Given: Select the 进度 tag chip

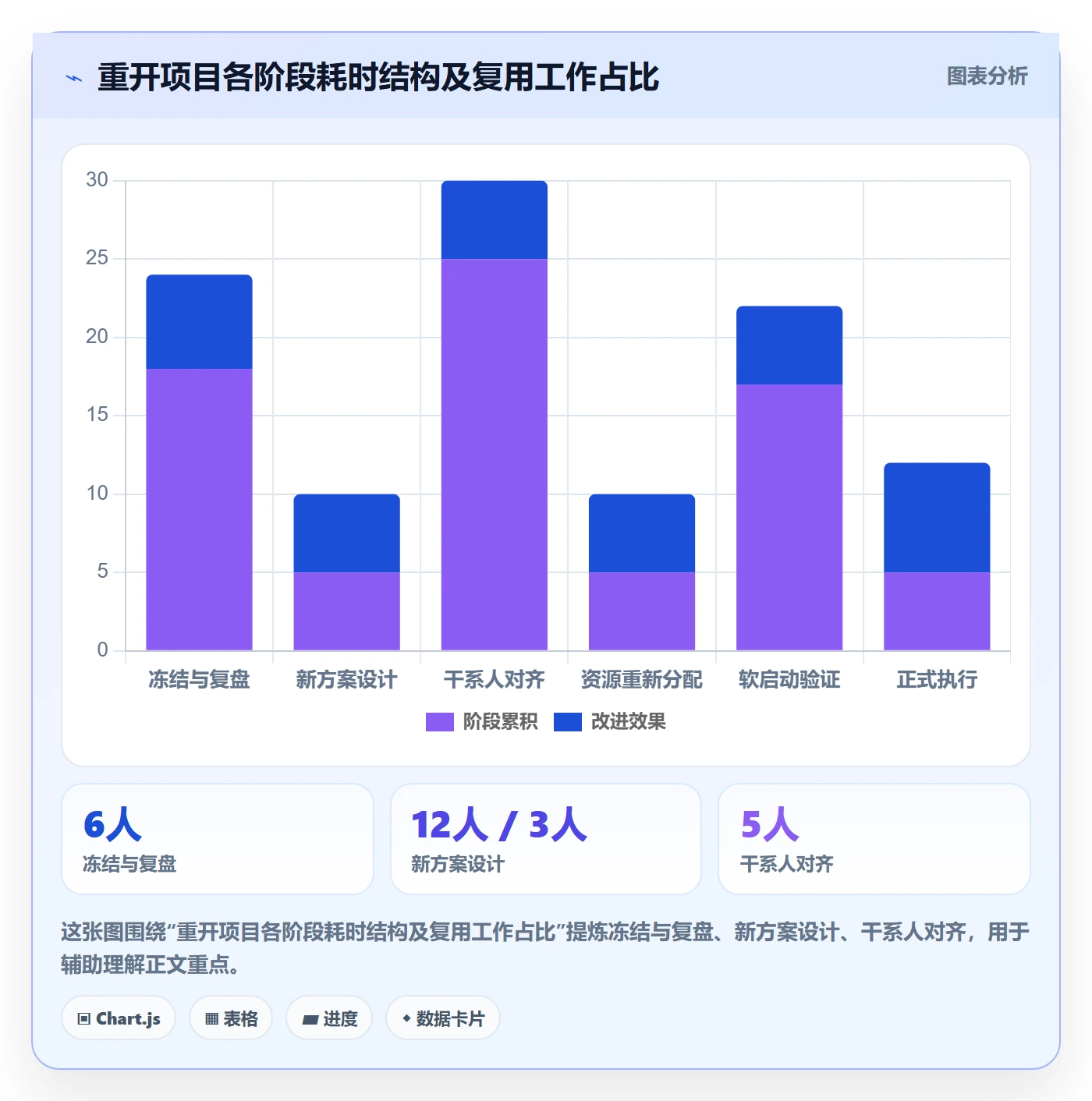Looking at the screenshot, I should 329,1018.
